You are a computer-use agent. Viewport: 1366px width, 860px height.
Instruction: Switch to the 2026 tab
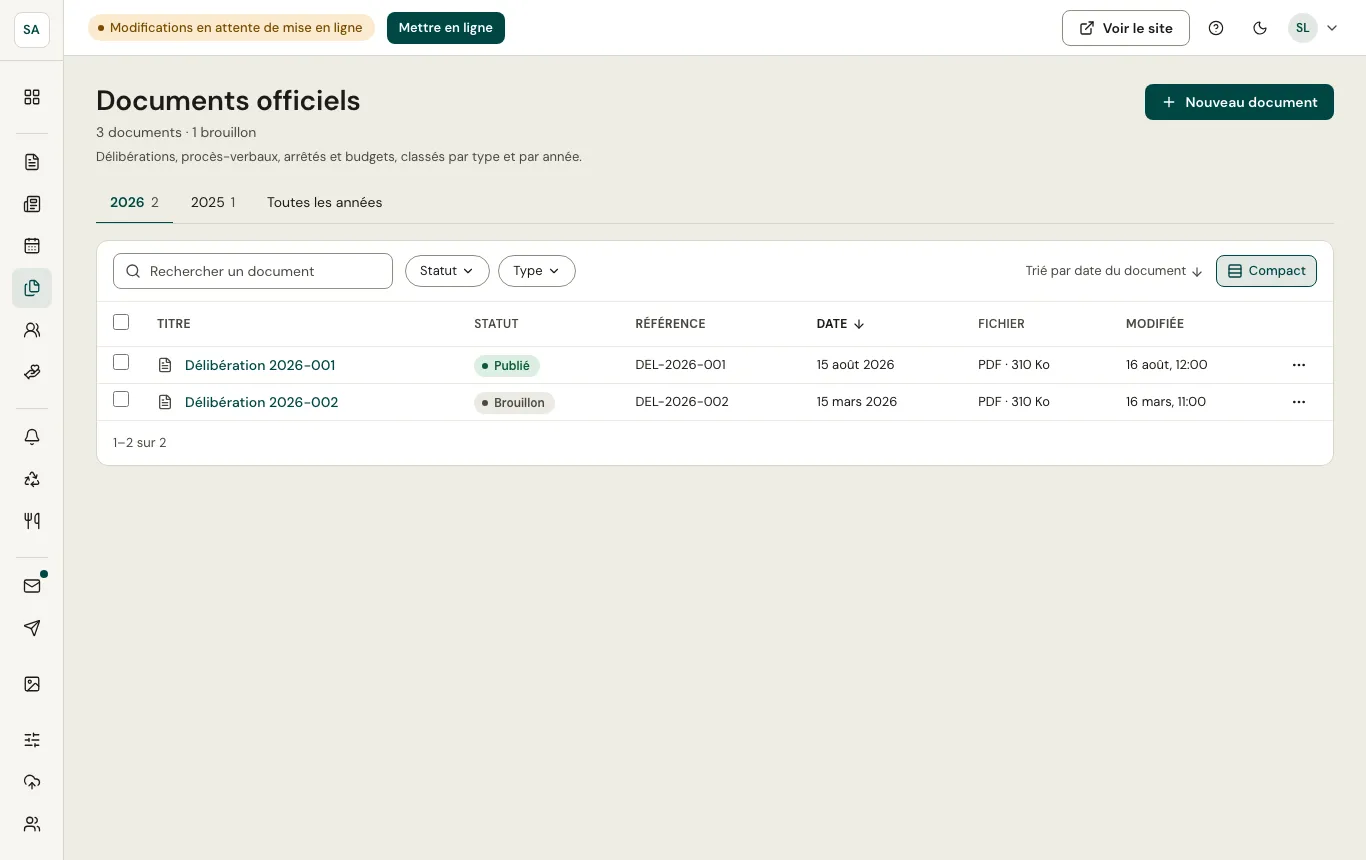click(x=134, y=202)
